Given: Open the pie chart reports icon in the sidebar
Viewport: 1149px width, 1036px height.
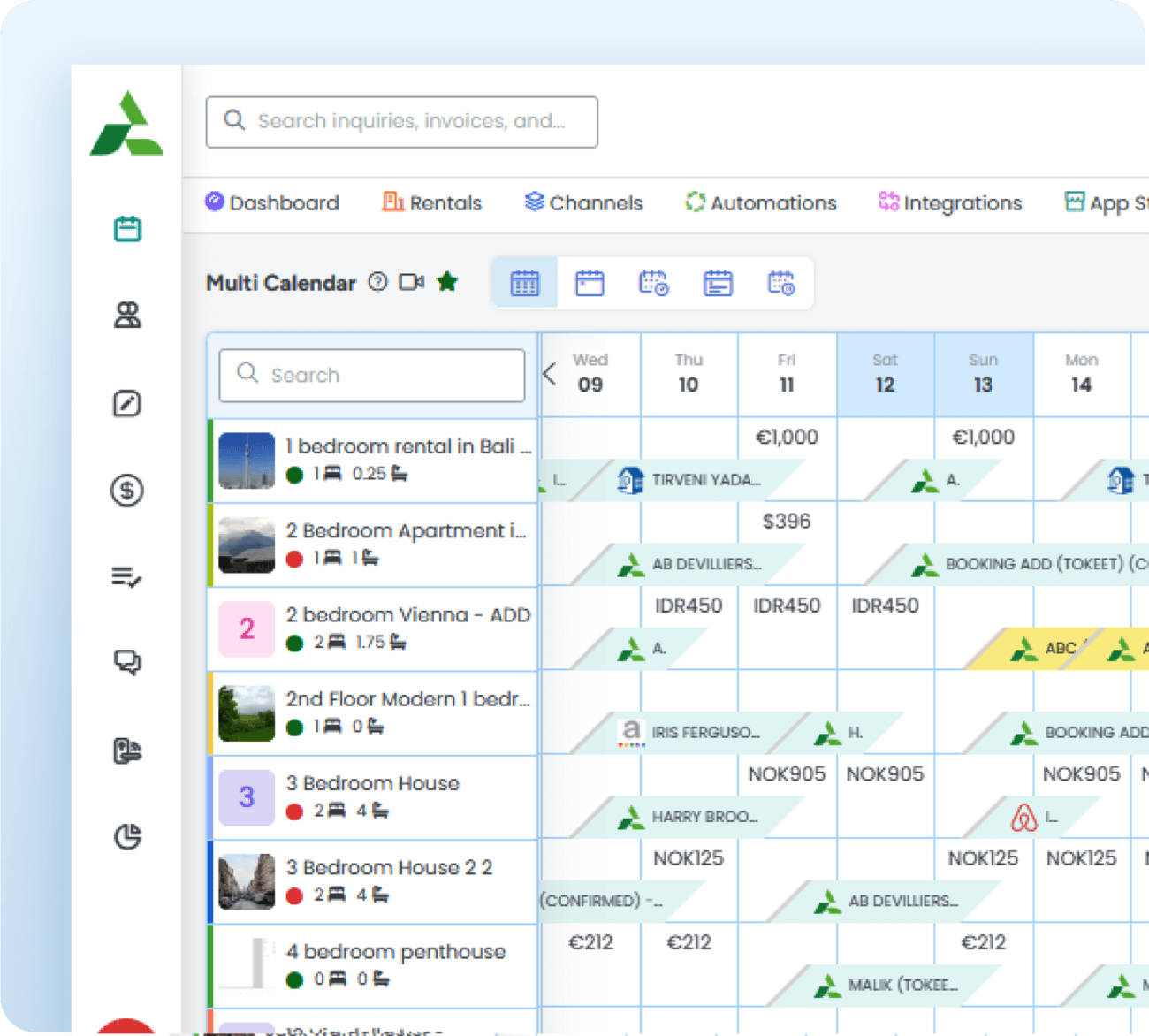Looking at the screenshot, I should (128, 834).
